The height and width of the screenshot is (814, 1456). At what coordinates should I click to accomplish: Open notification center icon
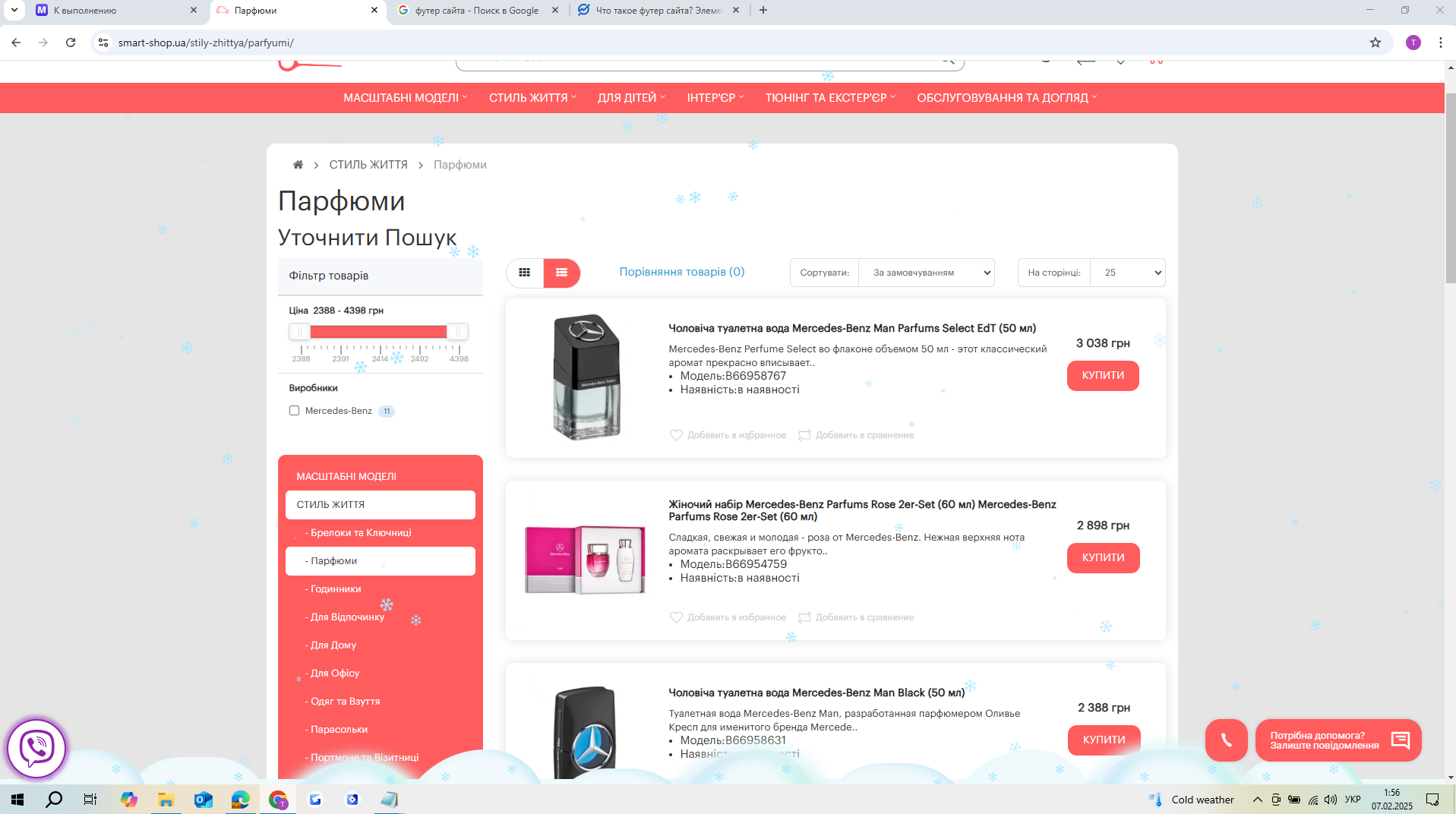click(x=1432, y=800)
